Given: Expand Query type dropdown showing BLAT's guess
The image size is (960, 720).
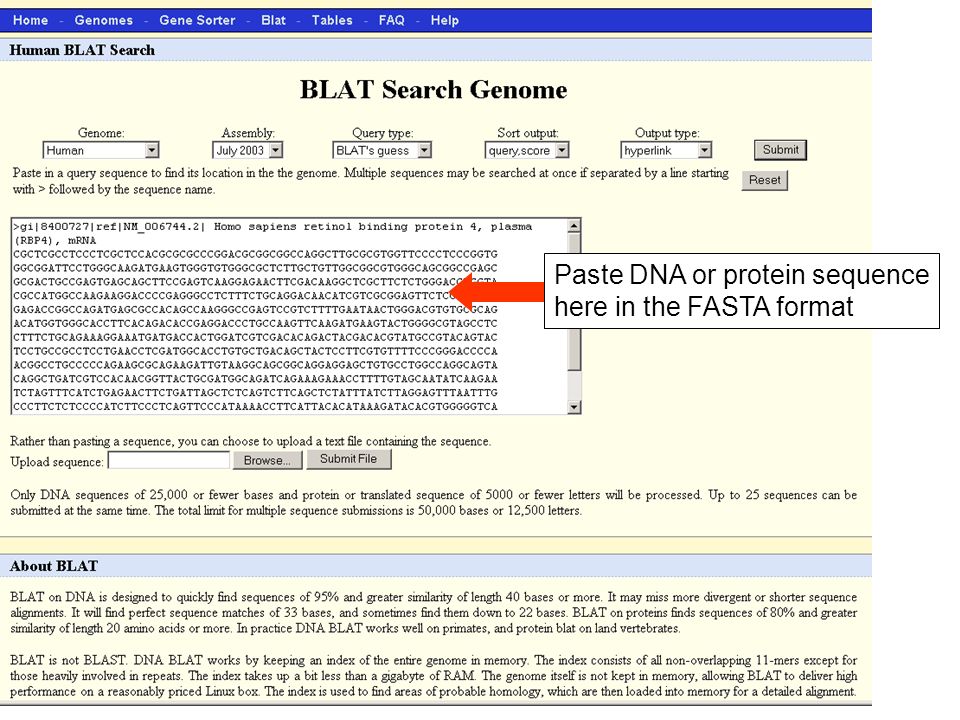Looking at the screenshot, I should pyautogui.click(x=382, y=150).
